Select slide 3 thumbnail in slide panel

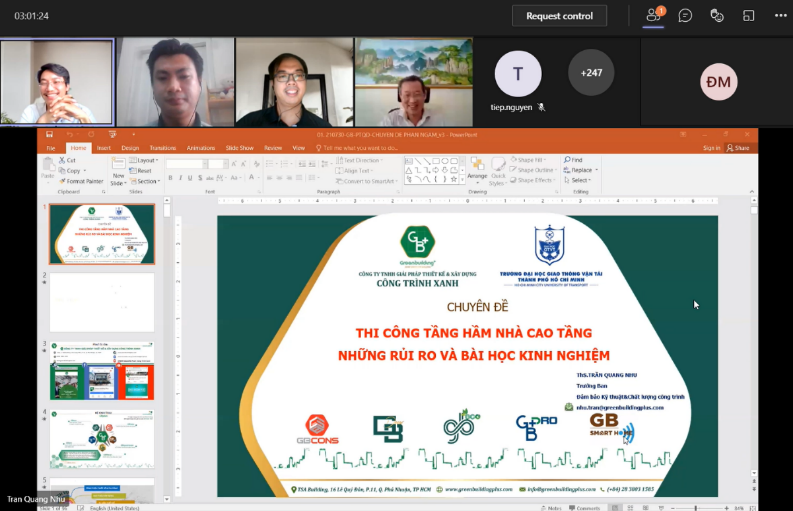[102, 370]
